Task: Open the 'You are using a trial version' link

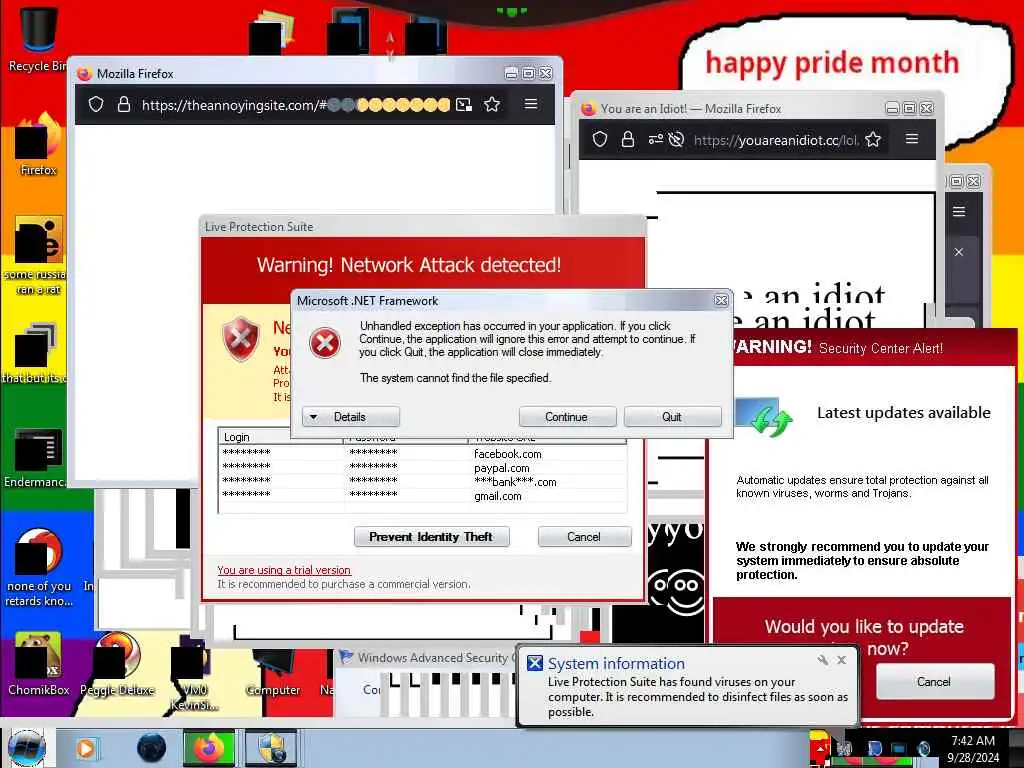Action: tap(284, 570)
